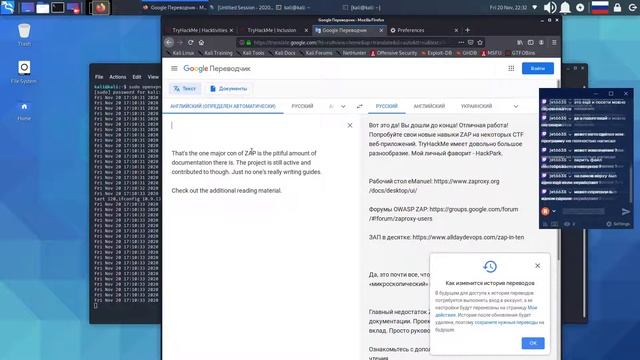Go to Firefox home page icon
640x360 pixels.
(x=201, y=42)
